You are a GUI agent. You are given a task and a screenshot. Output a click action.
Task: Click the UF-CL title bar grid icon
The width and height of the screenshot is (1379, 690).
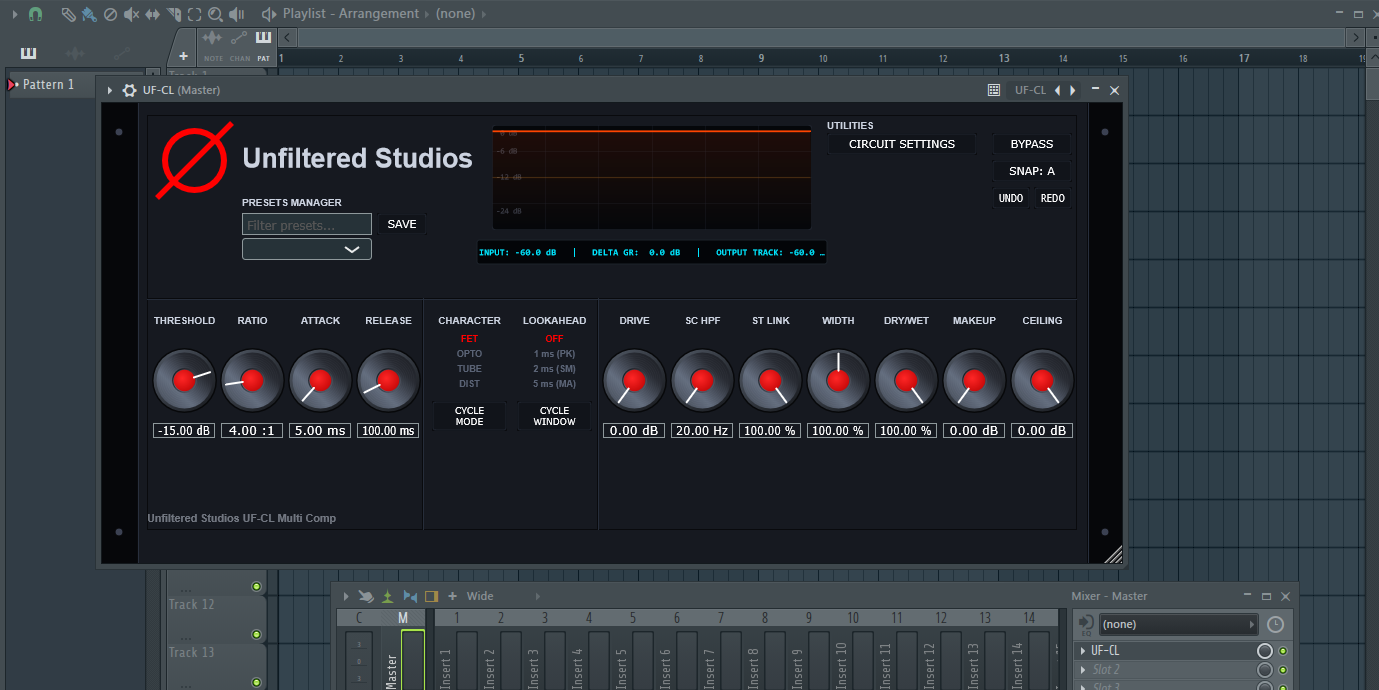pos(993,90)
